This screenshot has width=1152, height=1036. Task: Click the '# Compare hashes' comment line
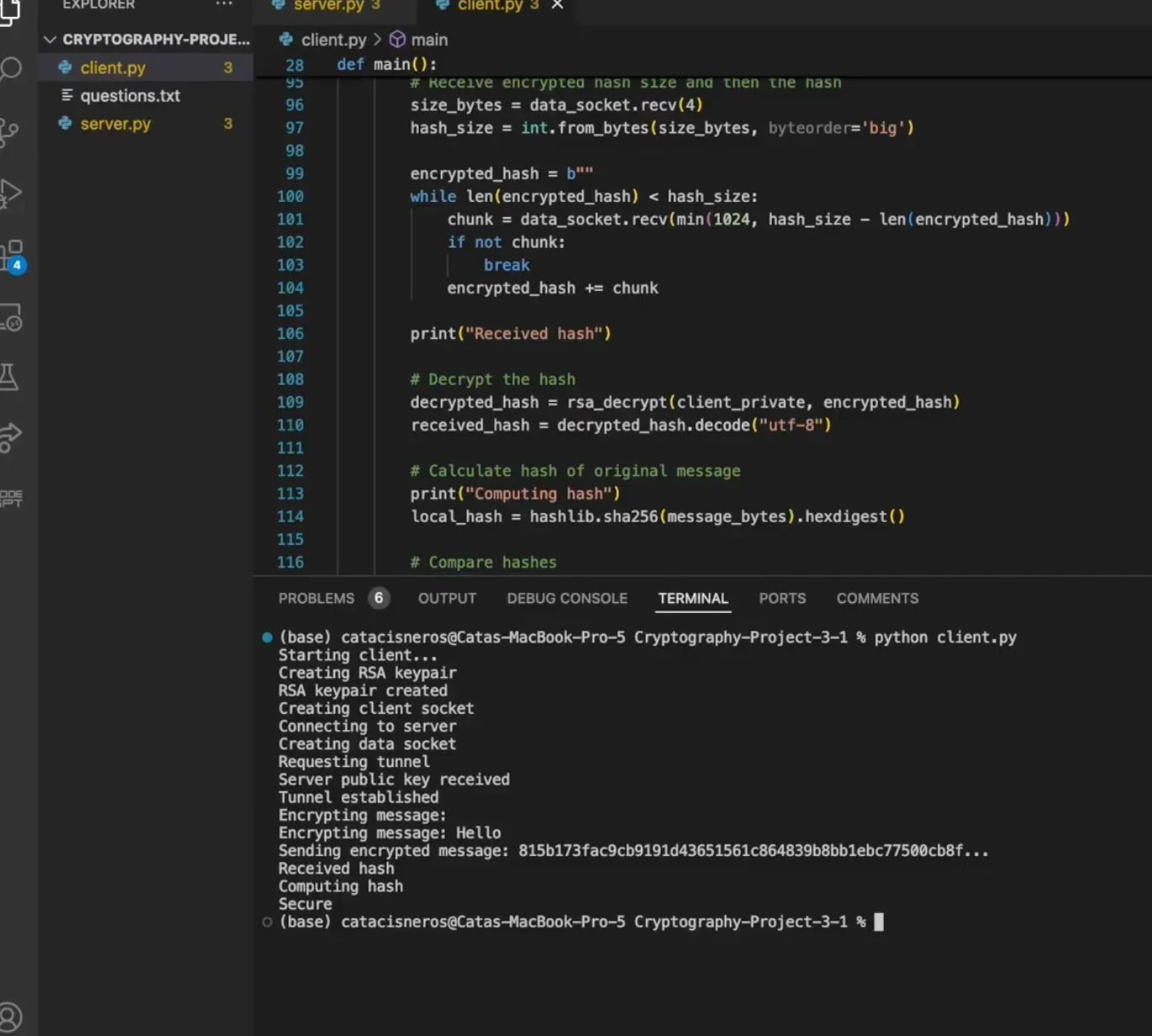tap(484, 563)
